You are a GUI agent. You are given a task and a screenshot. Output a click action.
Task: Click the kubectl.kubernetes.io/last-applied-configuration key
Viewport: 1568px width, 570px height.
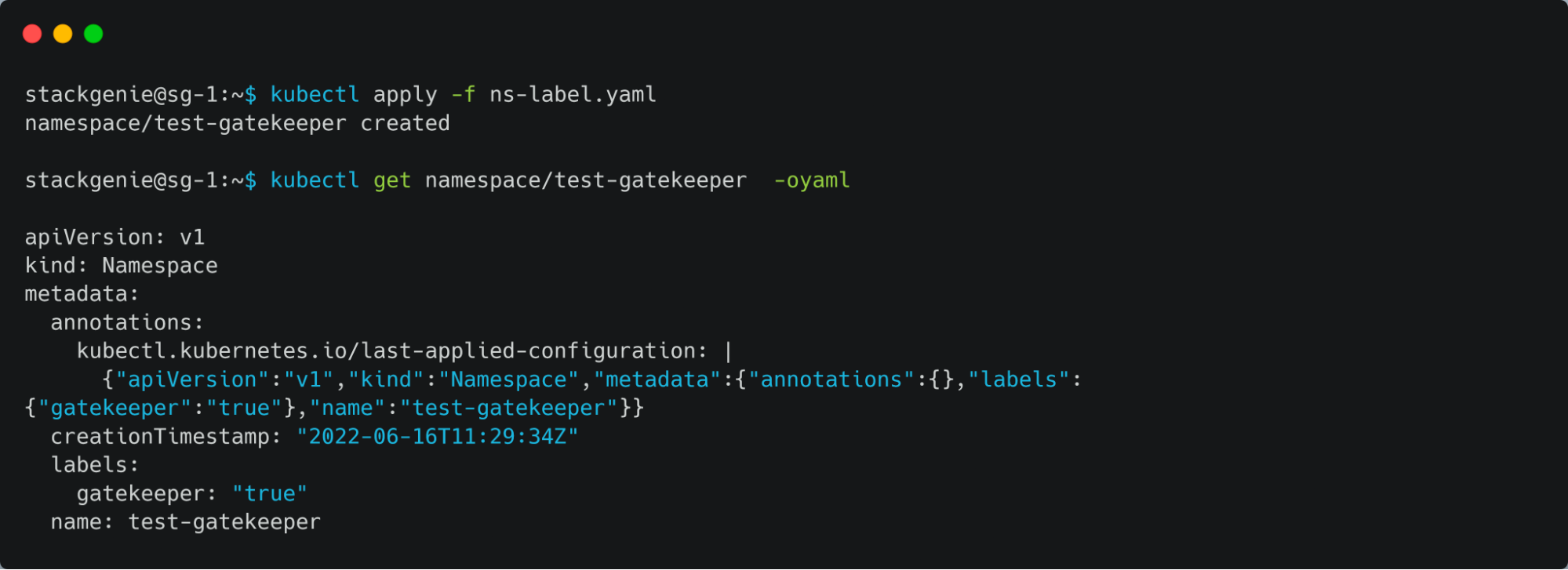click(392, 351)
